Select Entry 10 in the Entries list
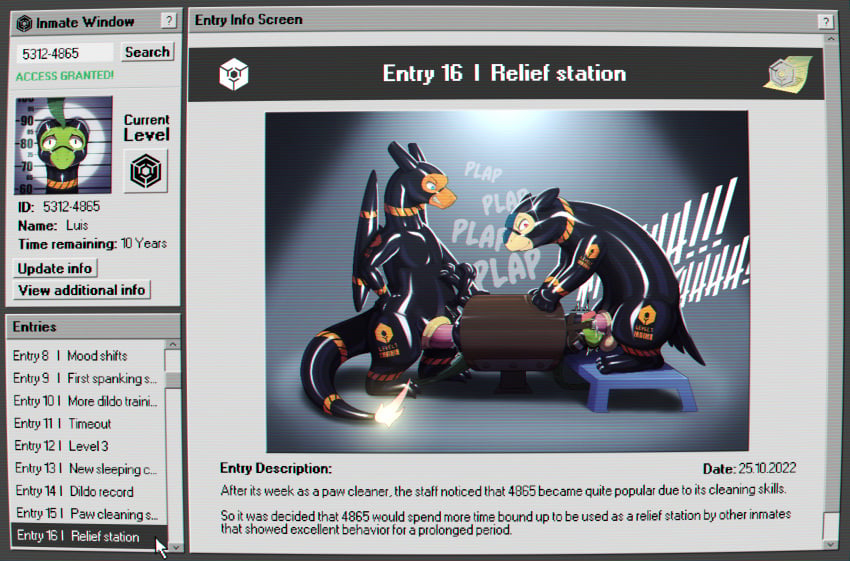 point(87,401)
